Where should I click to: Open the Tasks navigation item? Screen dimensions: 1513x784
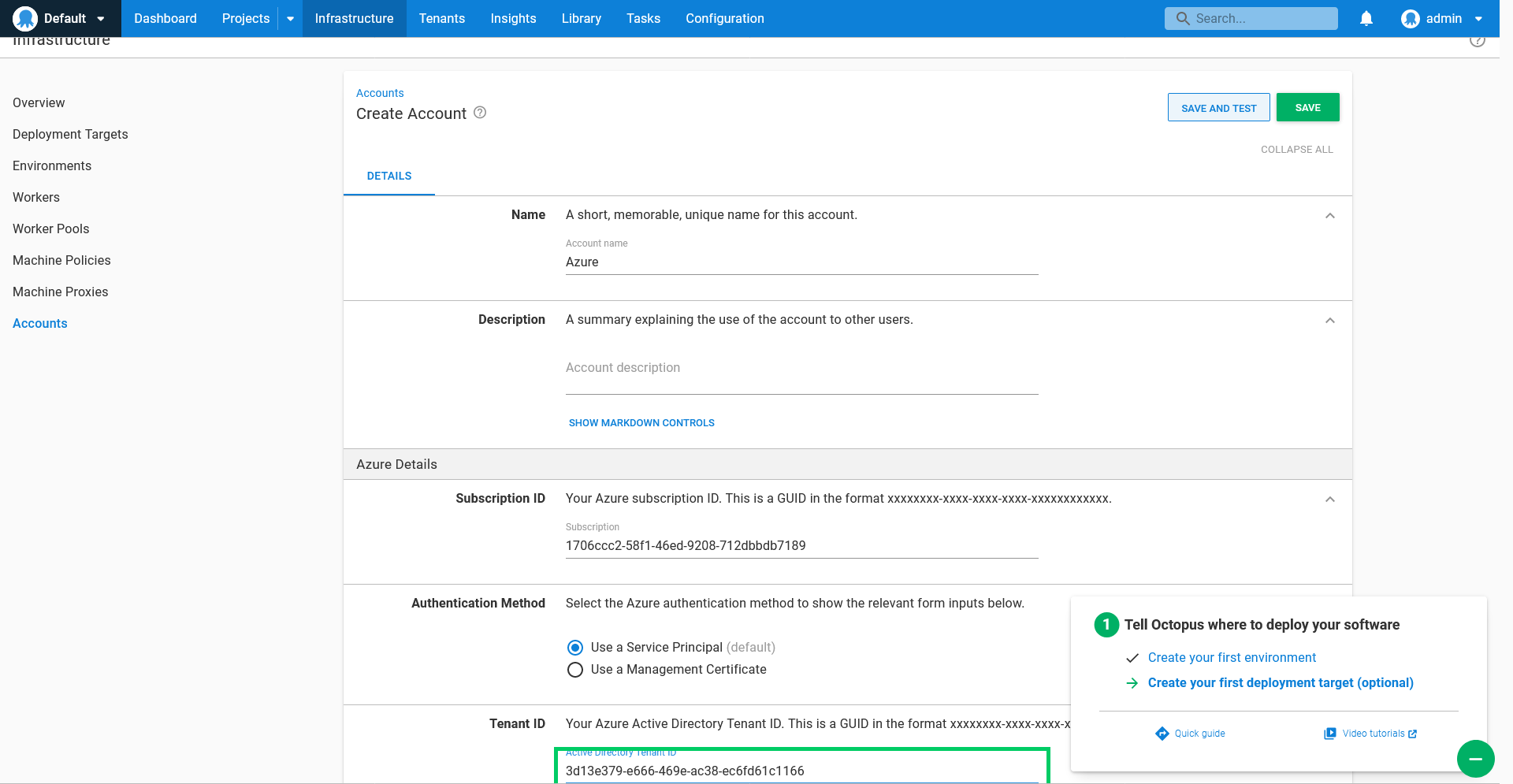pos(643,18)
